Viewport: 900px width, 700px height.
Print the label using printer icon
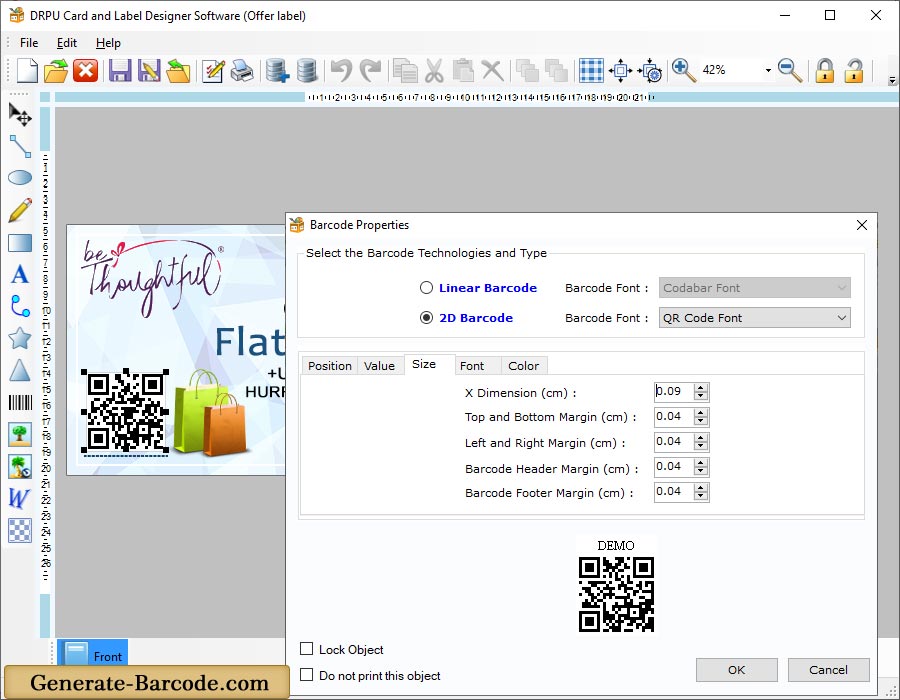[x=242, y=71]
